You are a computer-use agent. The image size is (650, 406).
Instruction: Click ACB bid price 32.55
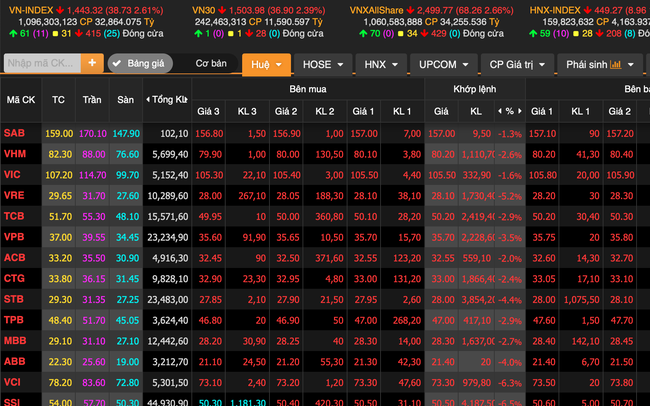[x=365, y=258]
